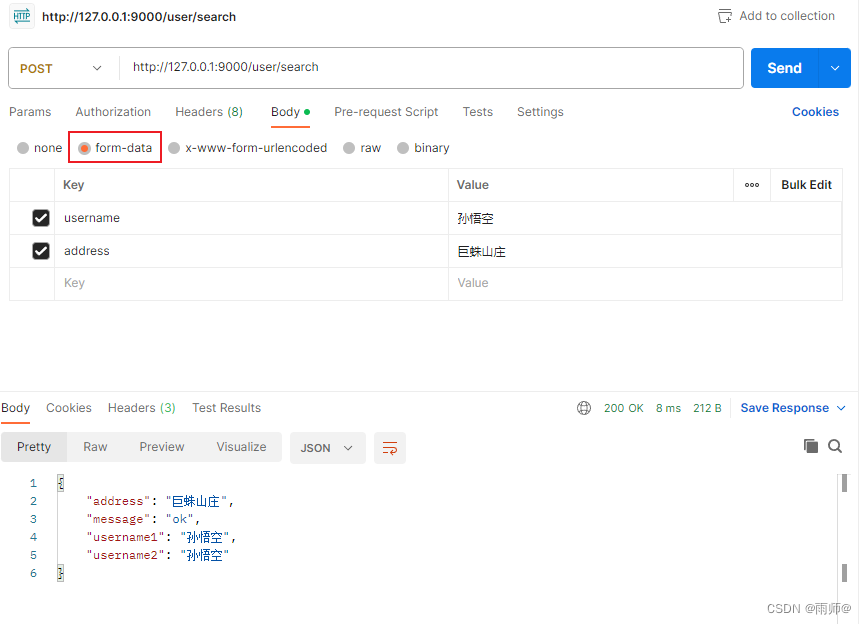Uncheck the address form-data row
This screenshot has width=866, height=624.
coord(40,250)
